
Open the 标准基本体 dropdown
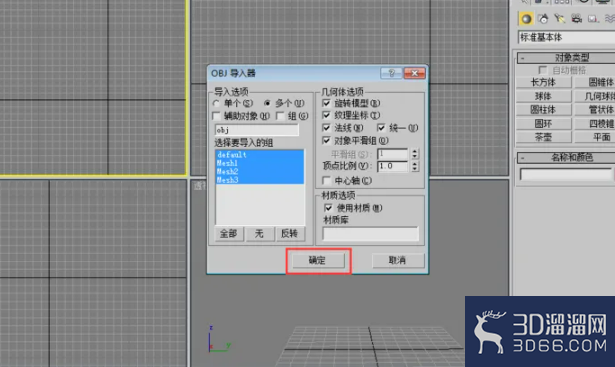click(x=566, y=37)
